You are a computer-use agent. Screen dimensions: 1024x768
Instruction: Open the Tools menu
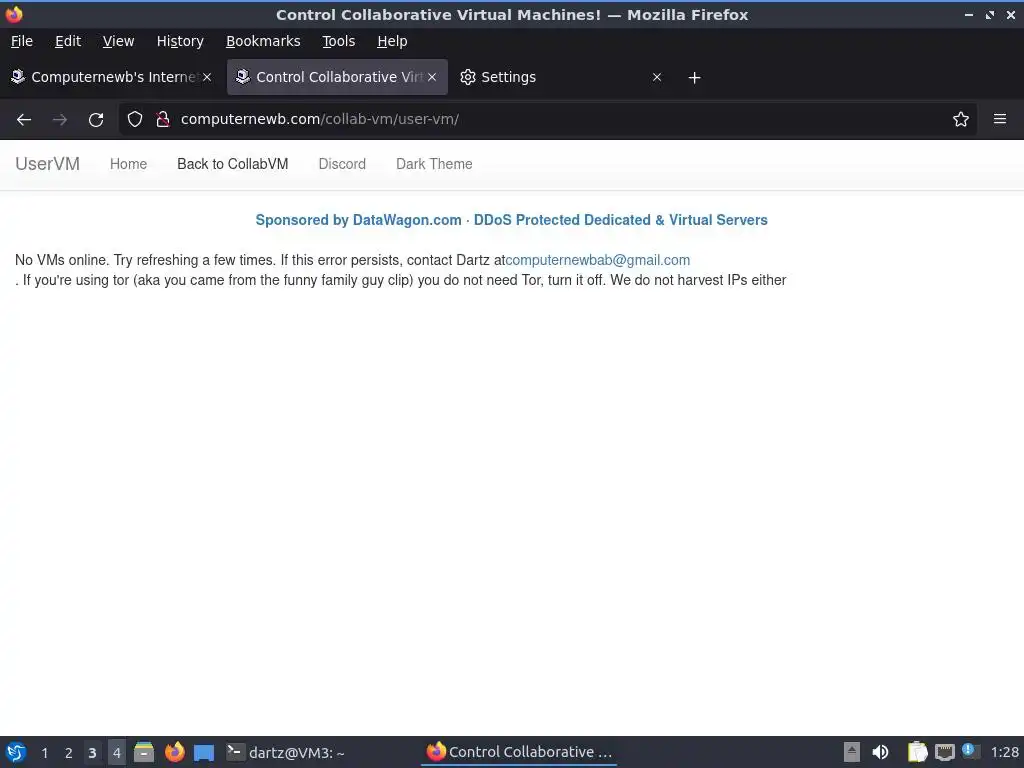click(338, 41)
